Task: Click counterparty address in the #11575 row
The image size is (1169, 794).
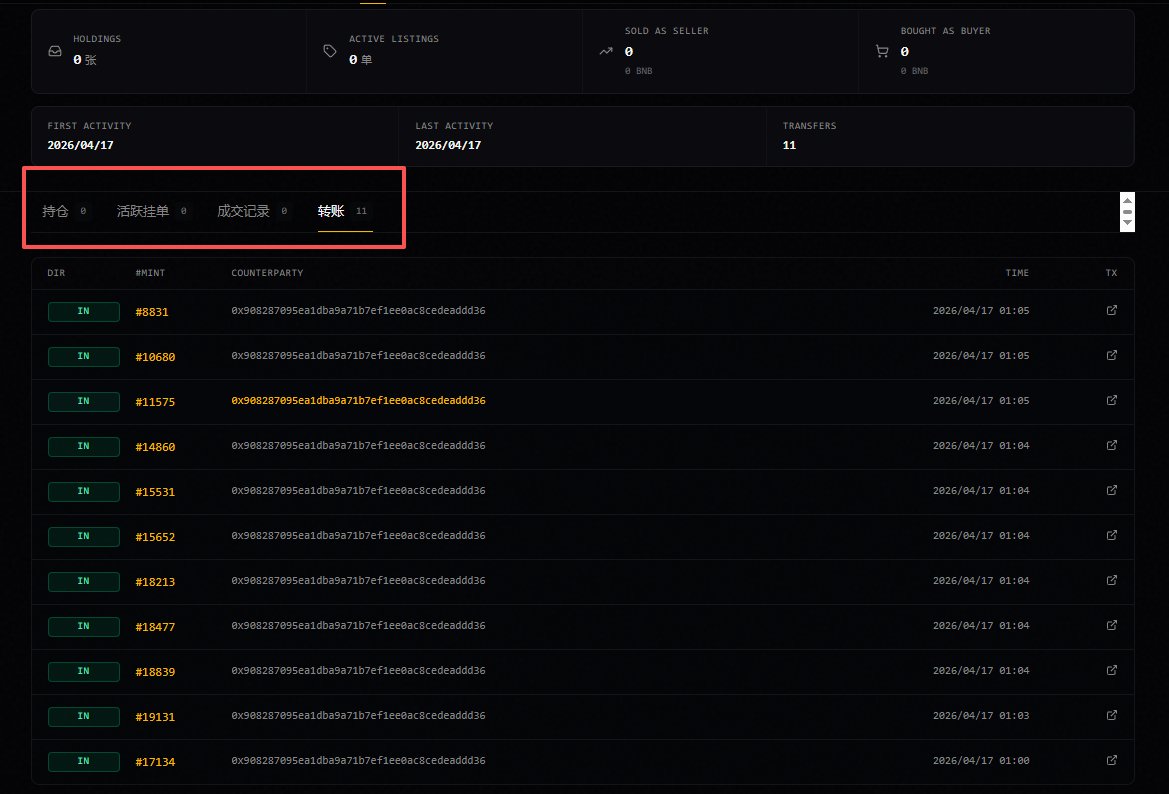Action: coord(358,400)
